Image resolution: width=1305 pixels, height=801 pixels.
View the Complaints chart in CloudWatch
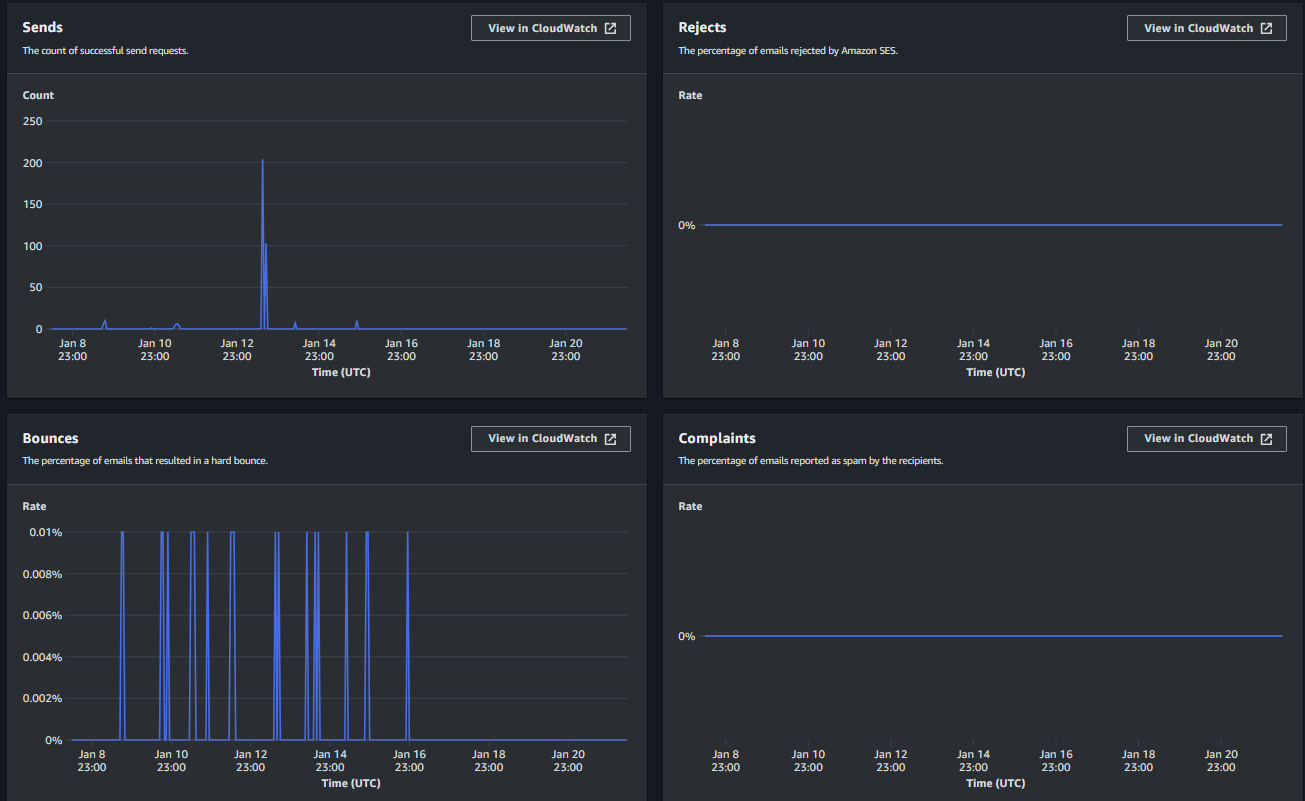pyautogui.click(x=1207, y=438)
